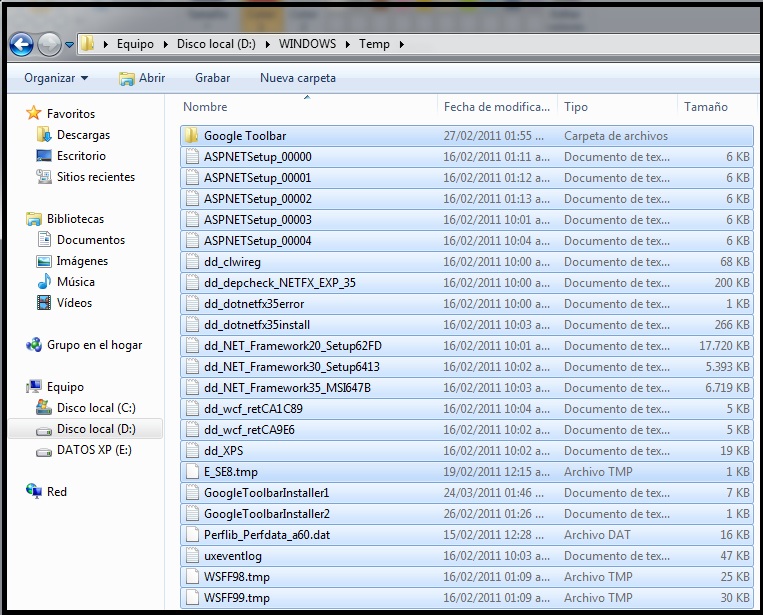This screenshot has height=615, width=763.
Task: Open Imágenes library icon
Action: (44, 261)
